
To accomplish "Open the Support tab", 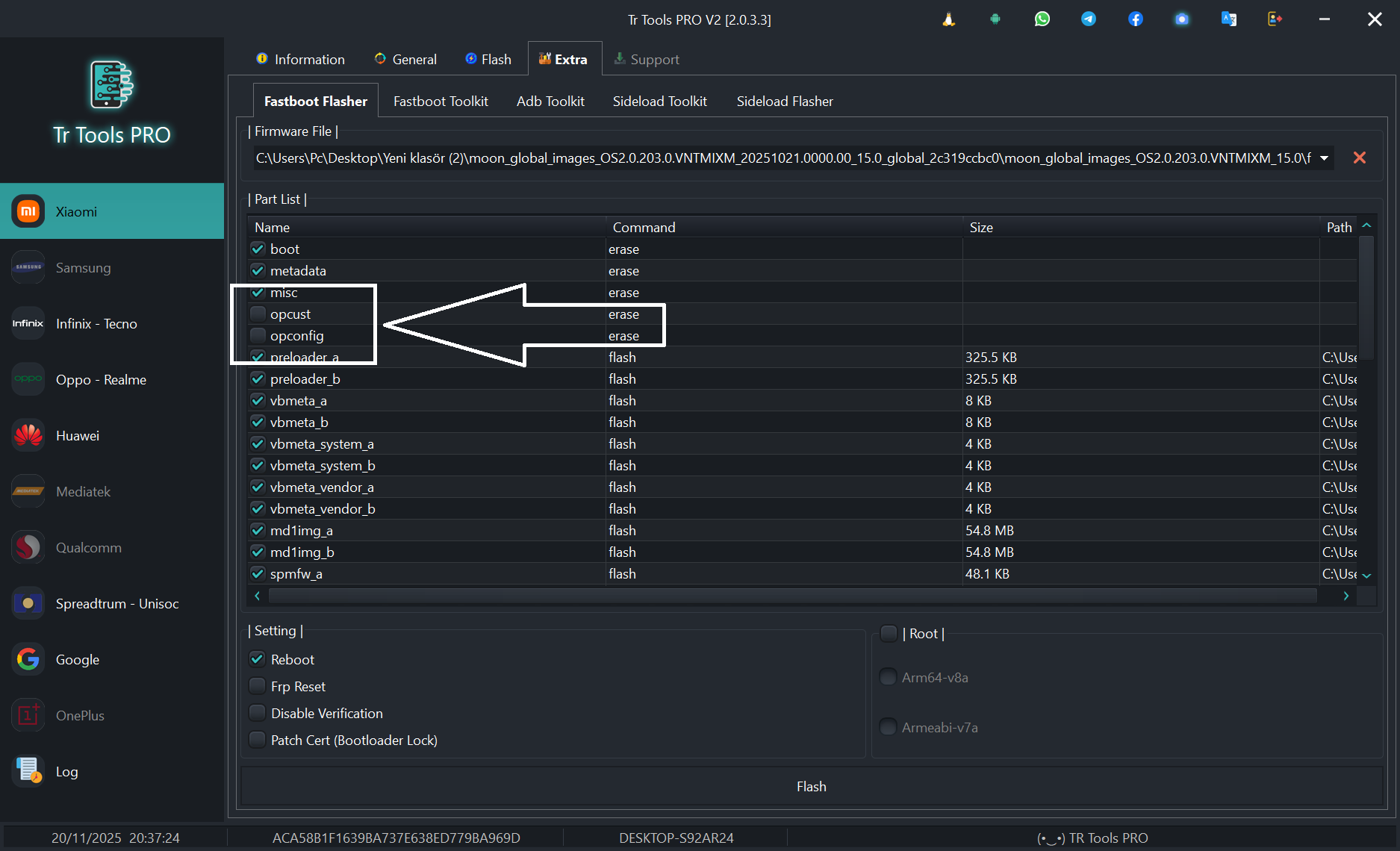I will tap(647, 59).
